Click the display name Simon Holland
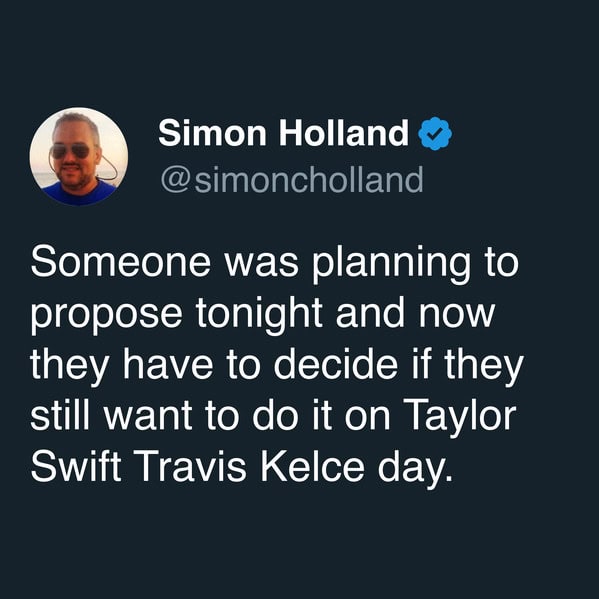Screen dimensions: 599x599 [283, 133]
